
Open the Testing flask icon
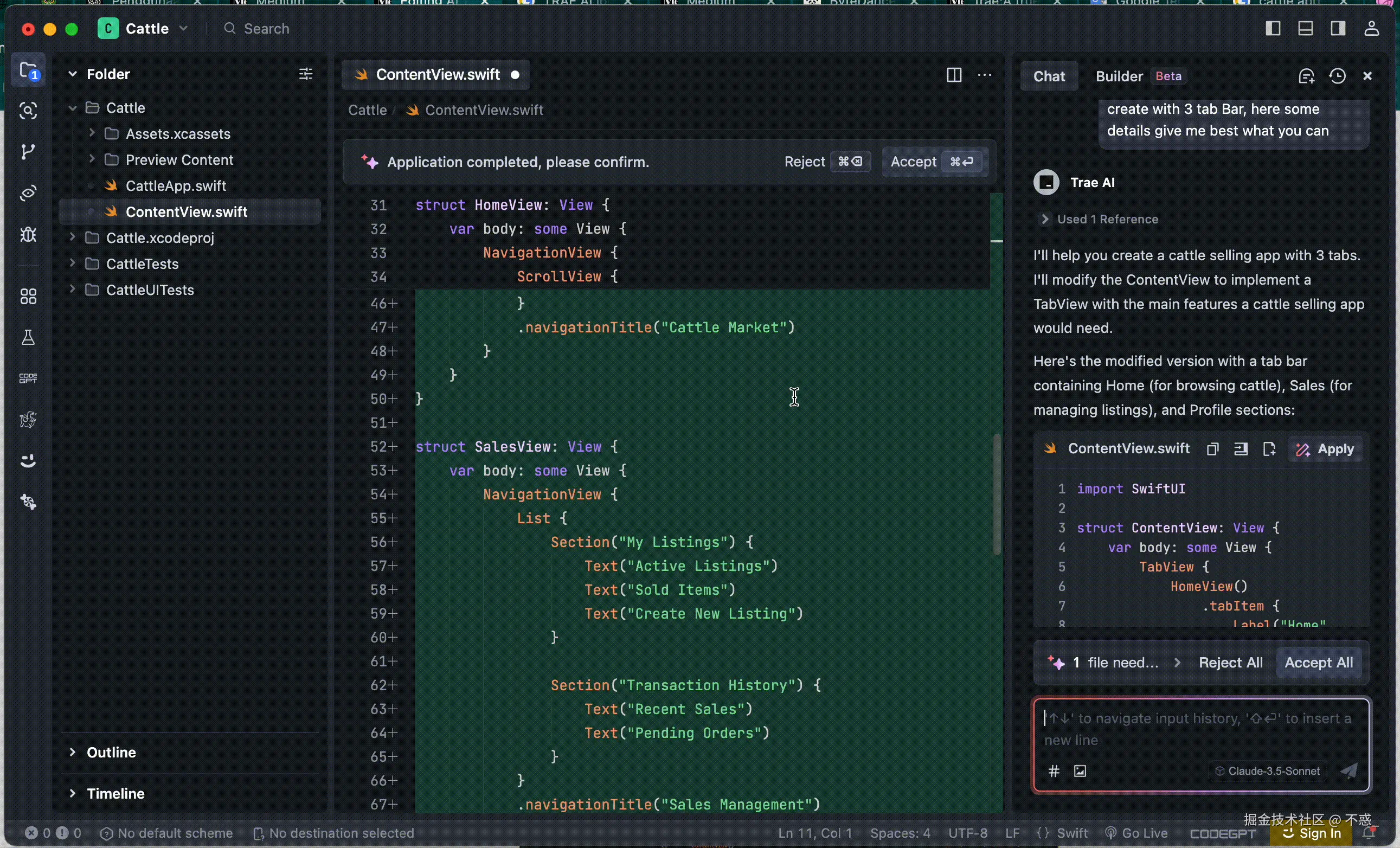pyautogui.click(x=28, y=337)
